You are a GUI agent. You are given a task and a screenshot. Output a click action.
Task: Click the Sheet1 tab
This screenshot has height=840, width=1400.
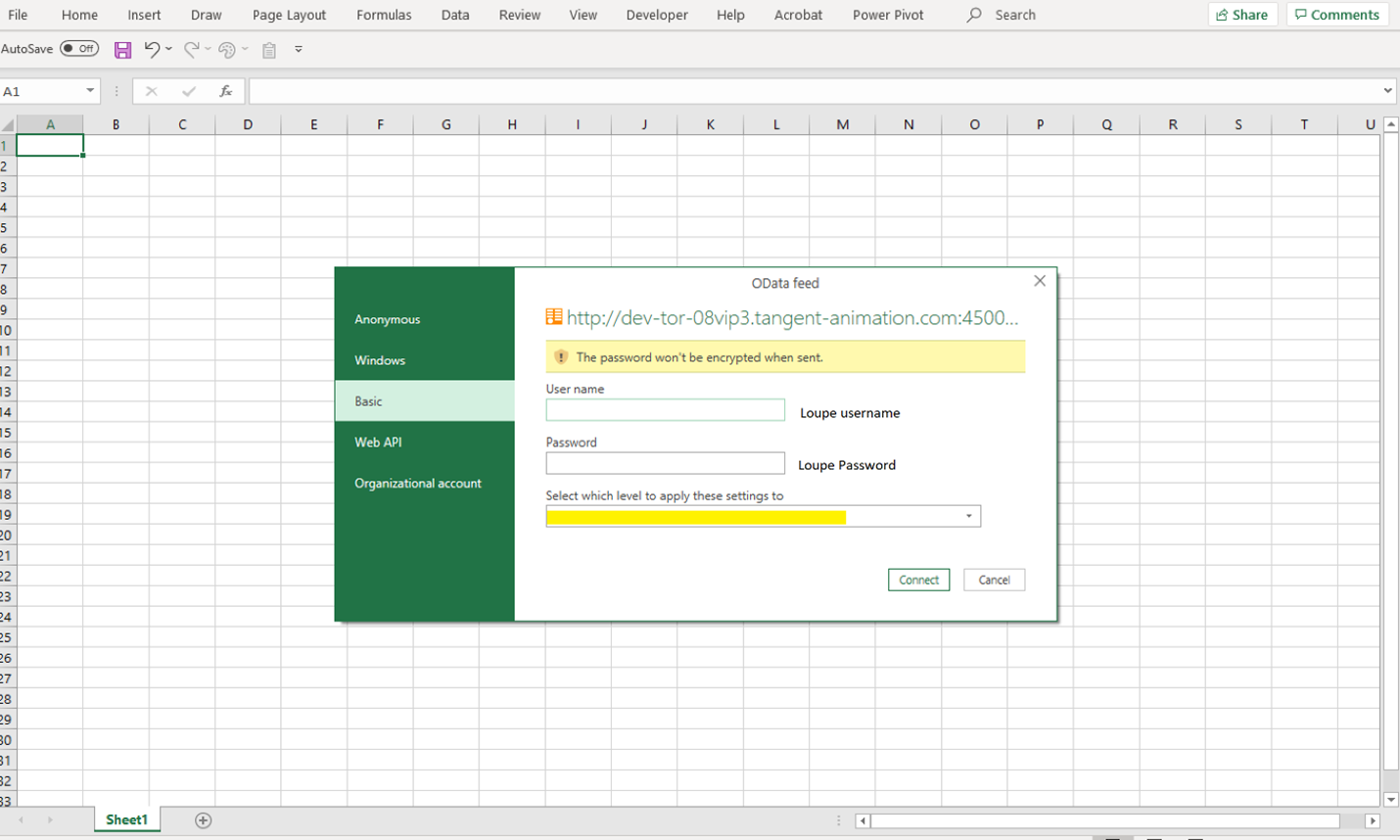point(126,820)
